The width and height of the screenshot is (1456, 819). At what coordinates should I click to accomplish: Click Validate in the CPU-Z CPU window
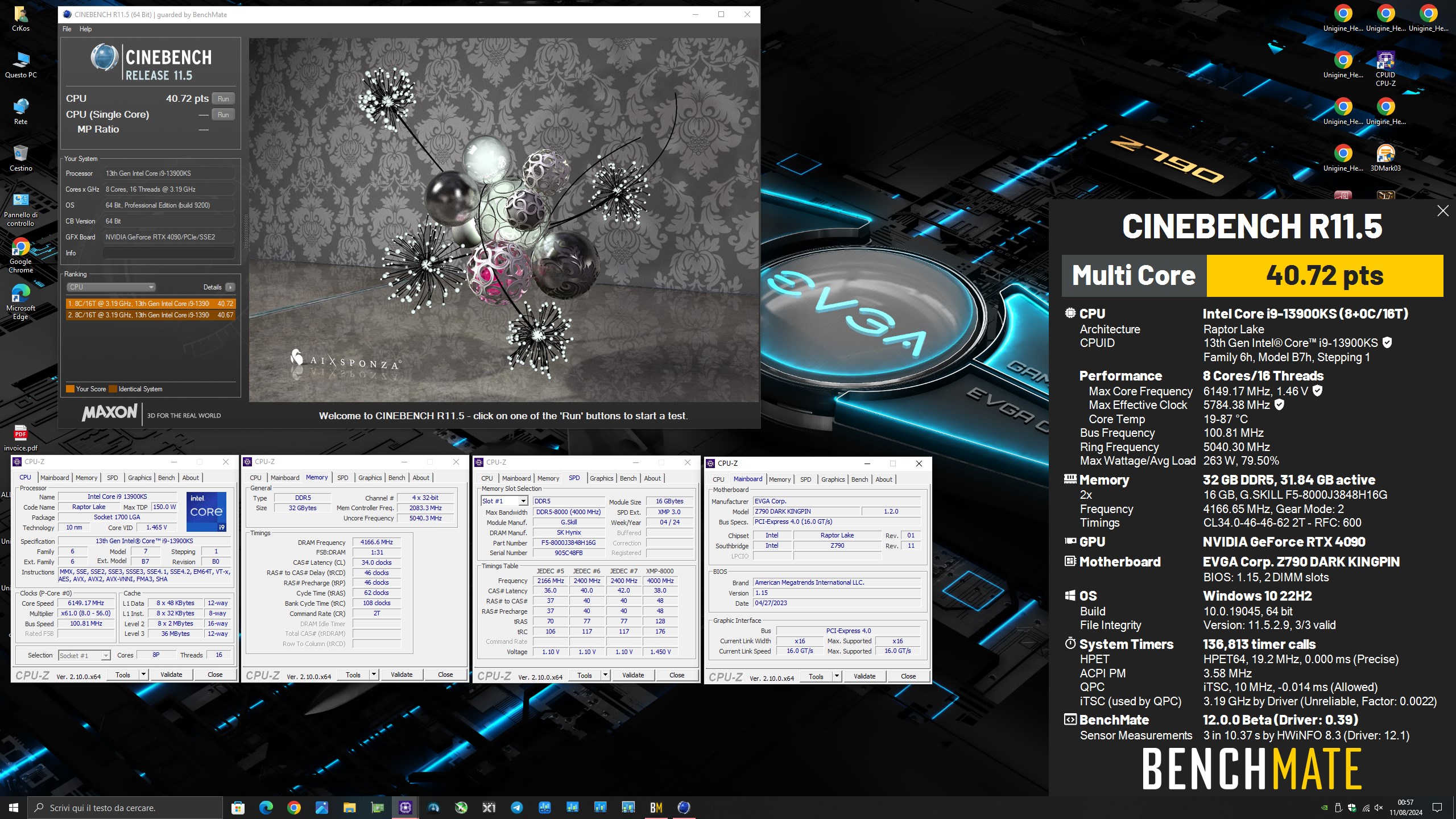pos(171,675)
